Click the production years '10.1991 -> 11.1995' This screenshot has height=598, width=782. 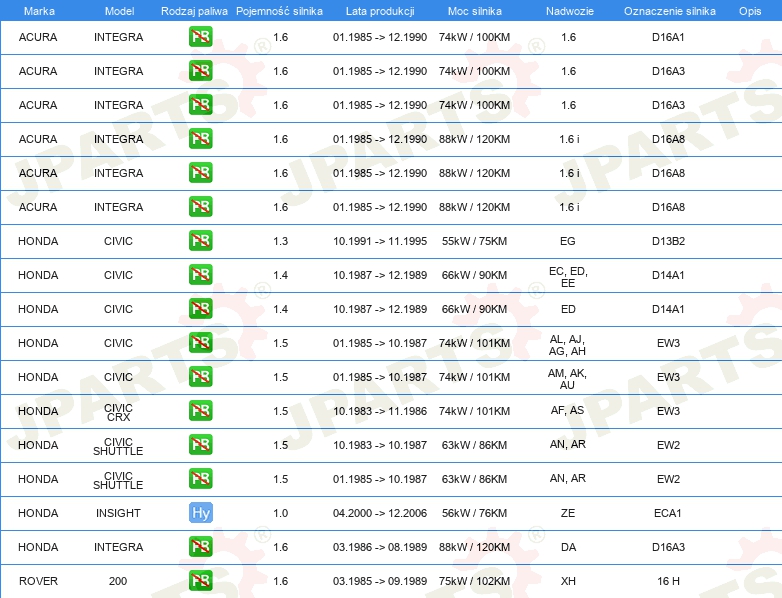(380, 241)
